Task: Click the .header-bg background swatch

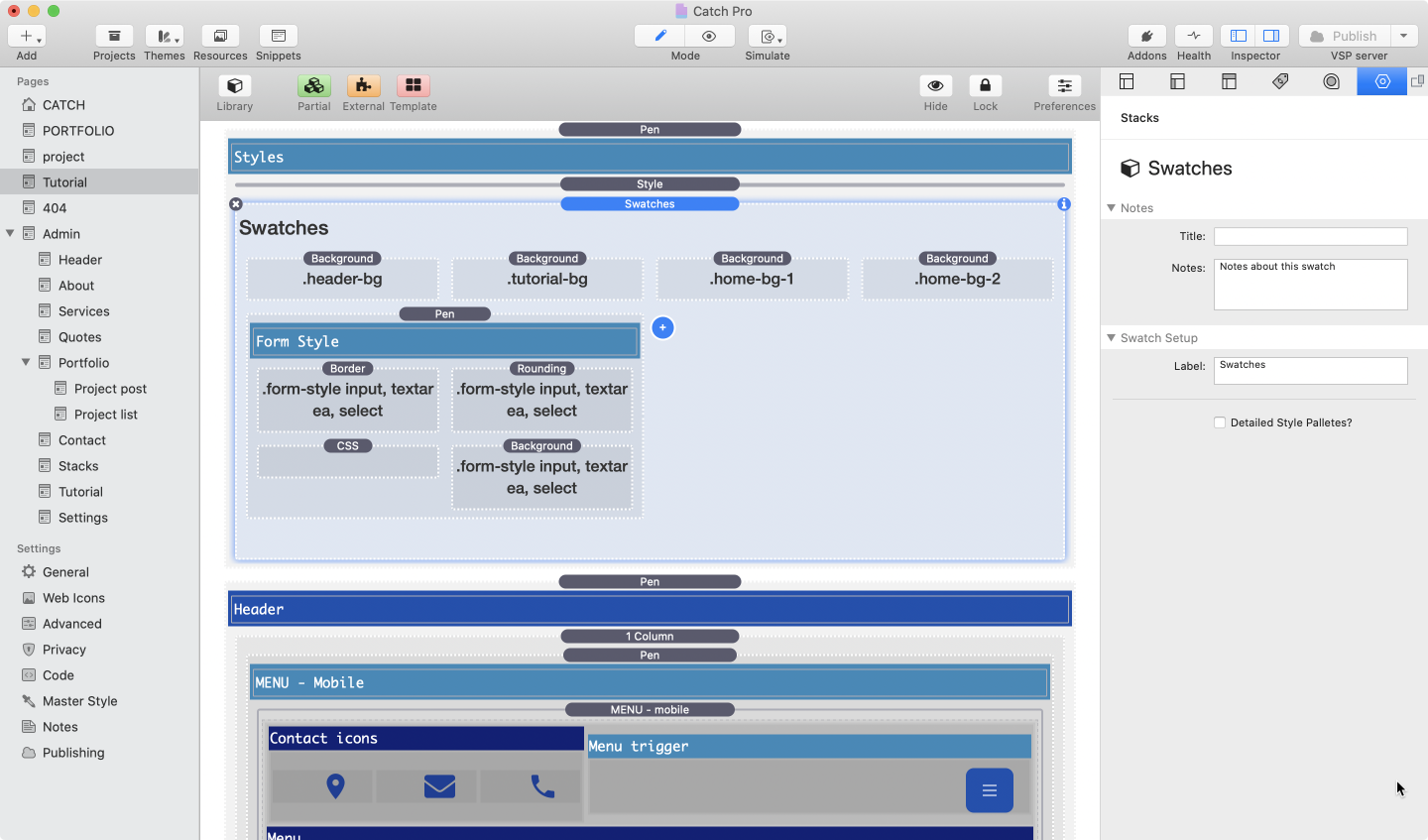Action: (x=342, y=280)
